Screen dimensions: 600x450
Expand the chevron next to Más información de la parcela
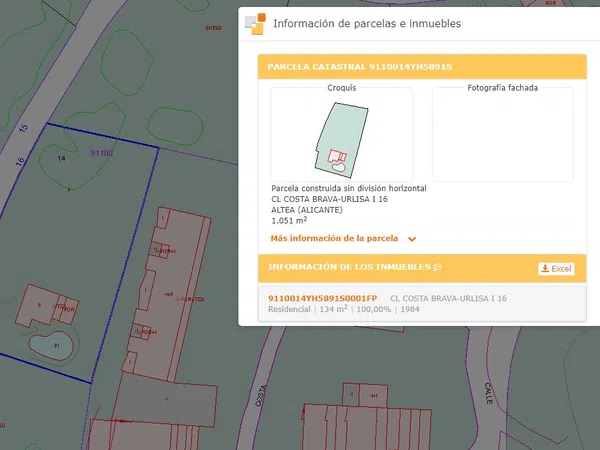pyautogui.click(x=412, y=239)
